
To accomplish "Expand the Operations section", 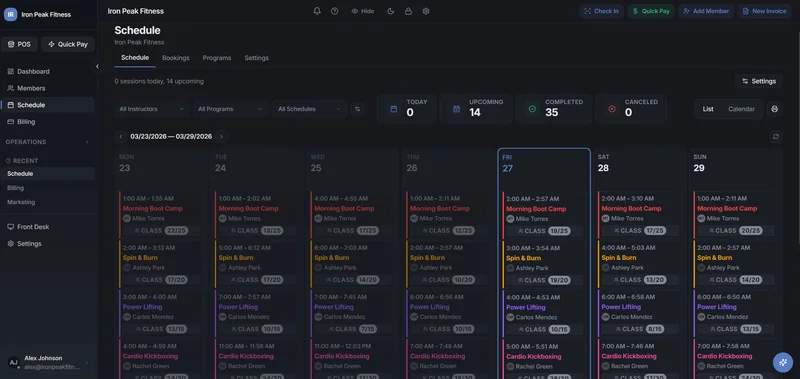I will pyautogui.click(x=47, y=142).
